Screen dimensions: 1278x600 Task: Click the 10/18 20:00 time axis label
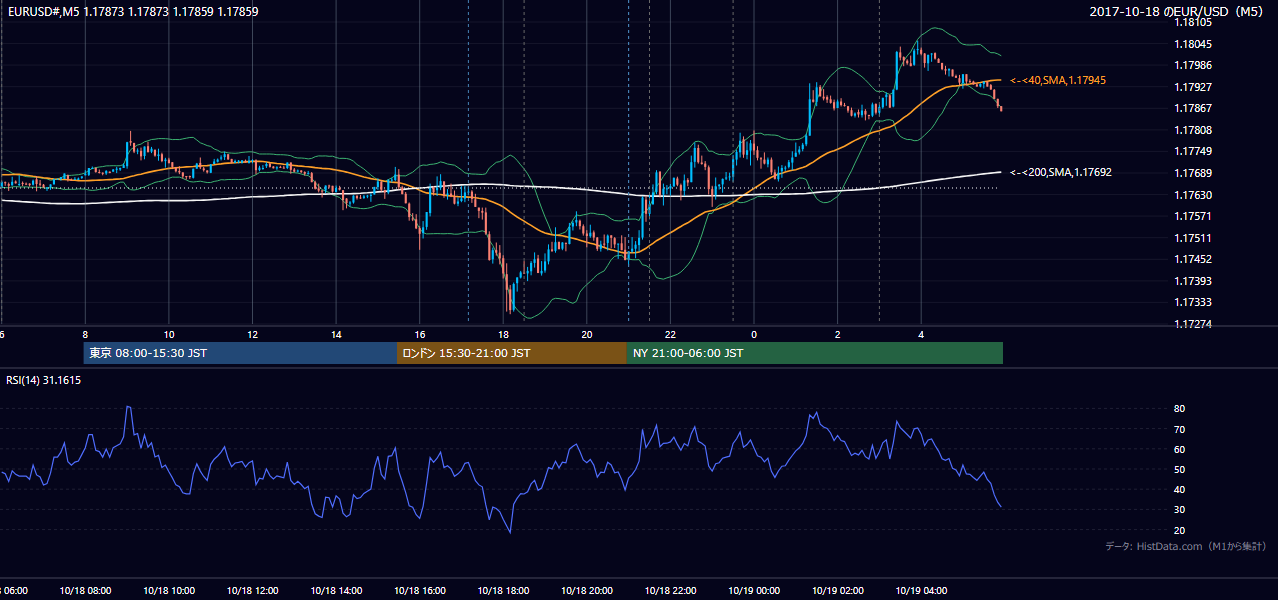[587, 591]
